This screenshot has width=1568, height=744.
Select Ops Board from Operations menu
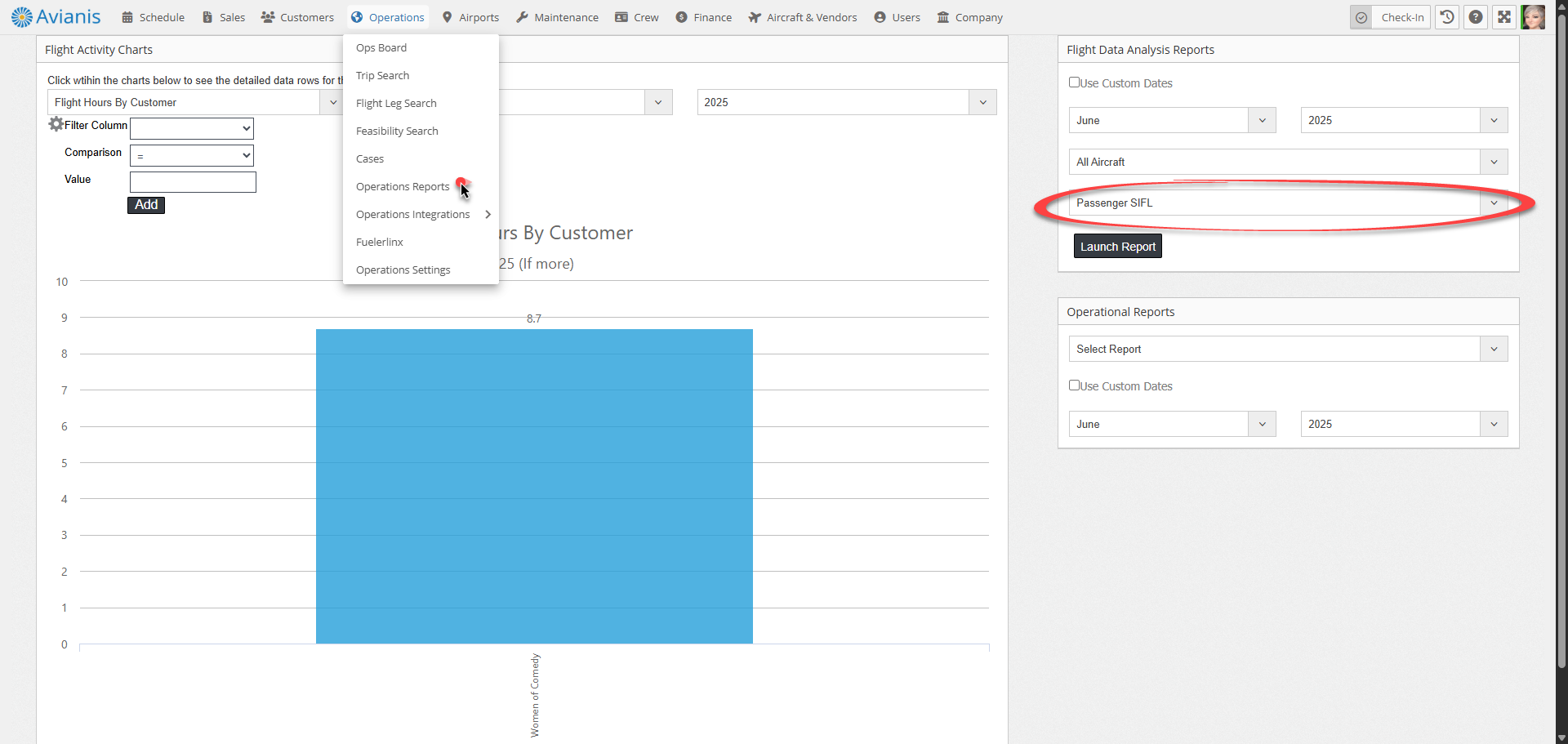tap(421, 47)
